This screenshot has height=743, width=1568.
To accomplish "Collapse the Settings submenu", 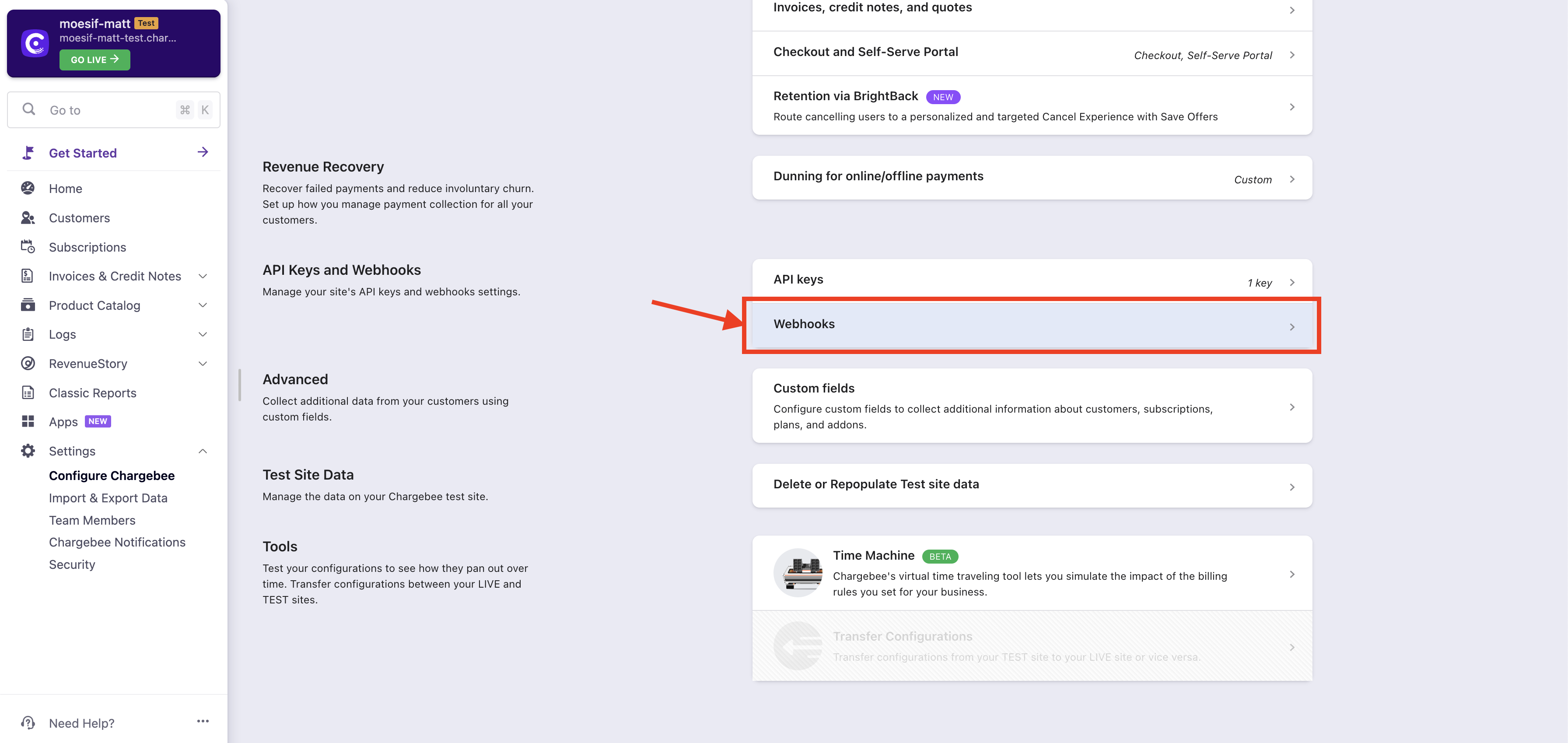I will pos(203,451).
